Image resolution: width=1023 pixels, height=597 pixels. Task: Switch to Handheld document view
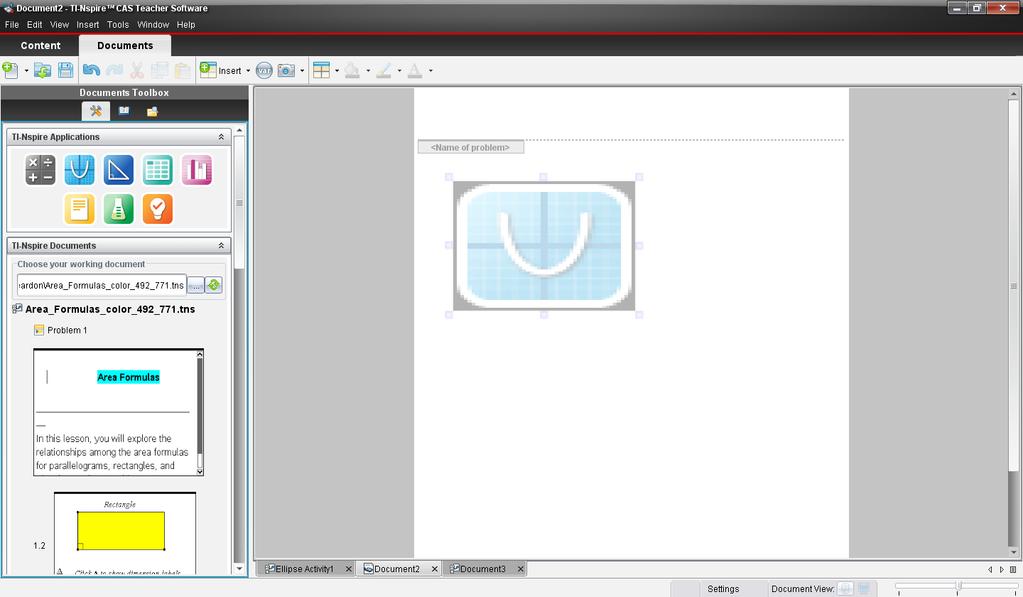pyautogui.click(x=845, y=589)
